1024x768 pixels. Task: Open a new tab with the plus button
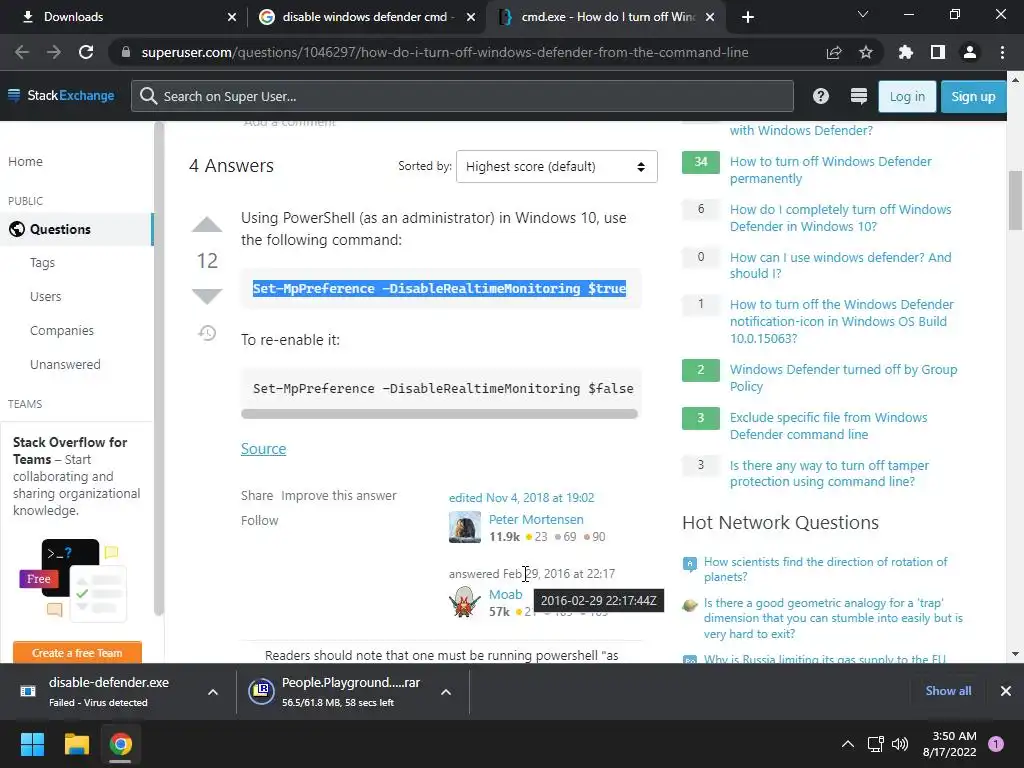click(748, 17)
